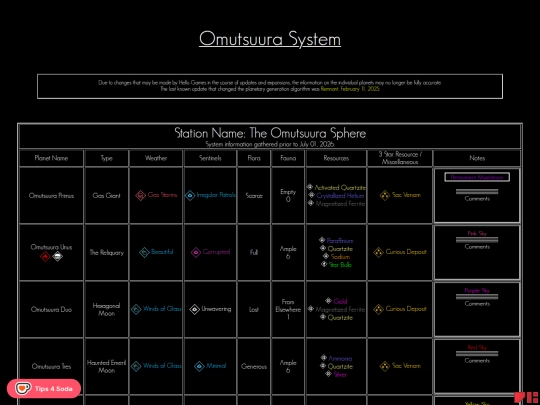Click the Ammonia resource icon
The image size is (540, 405).
[x=324, y=358]
